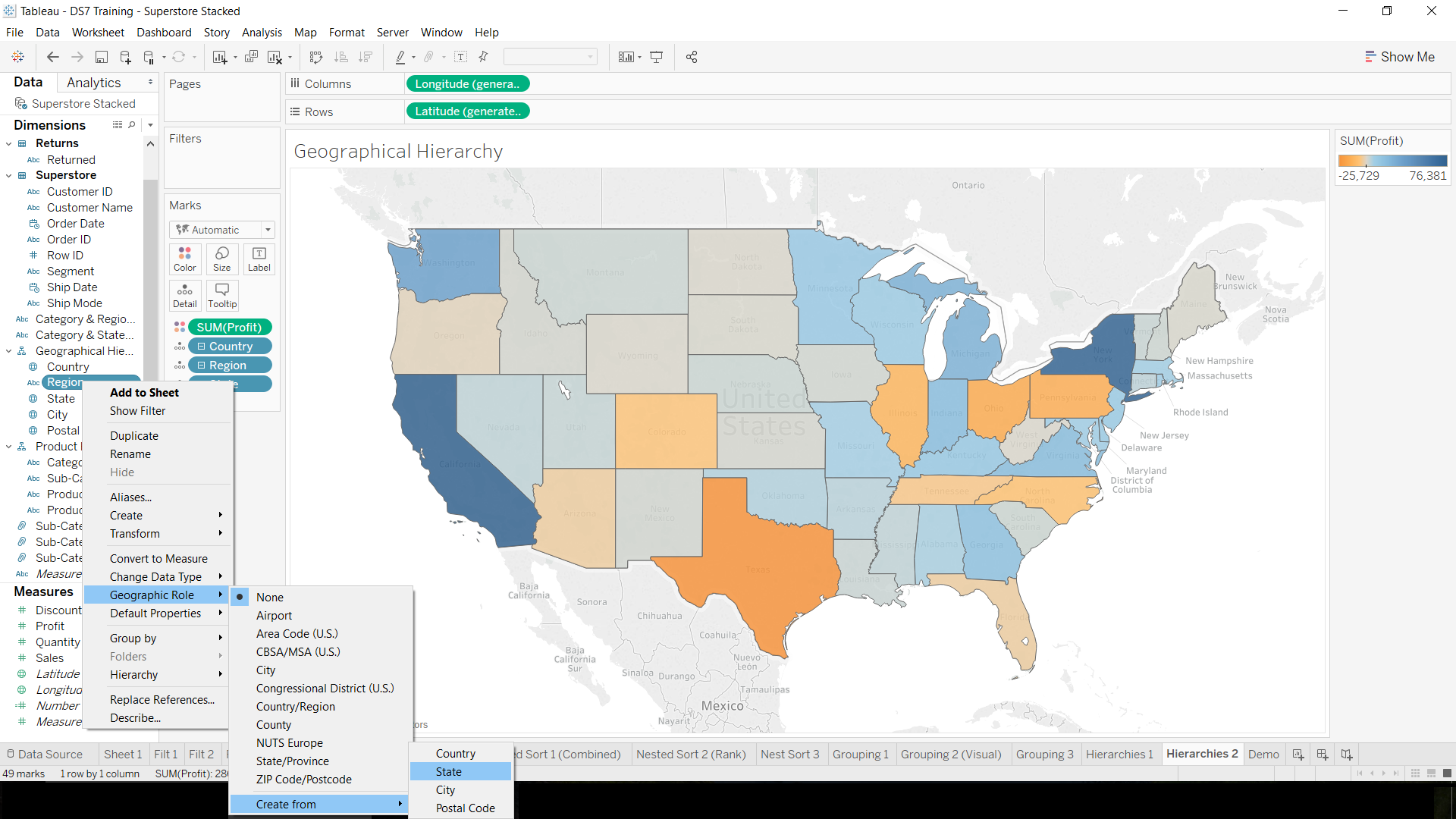Click the Swap Rows and Columns icon
Screen dimensions: 1456x819
click(315, 57)
